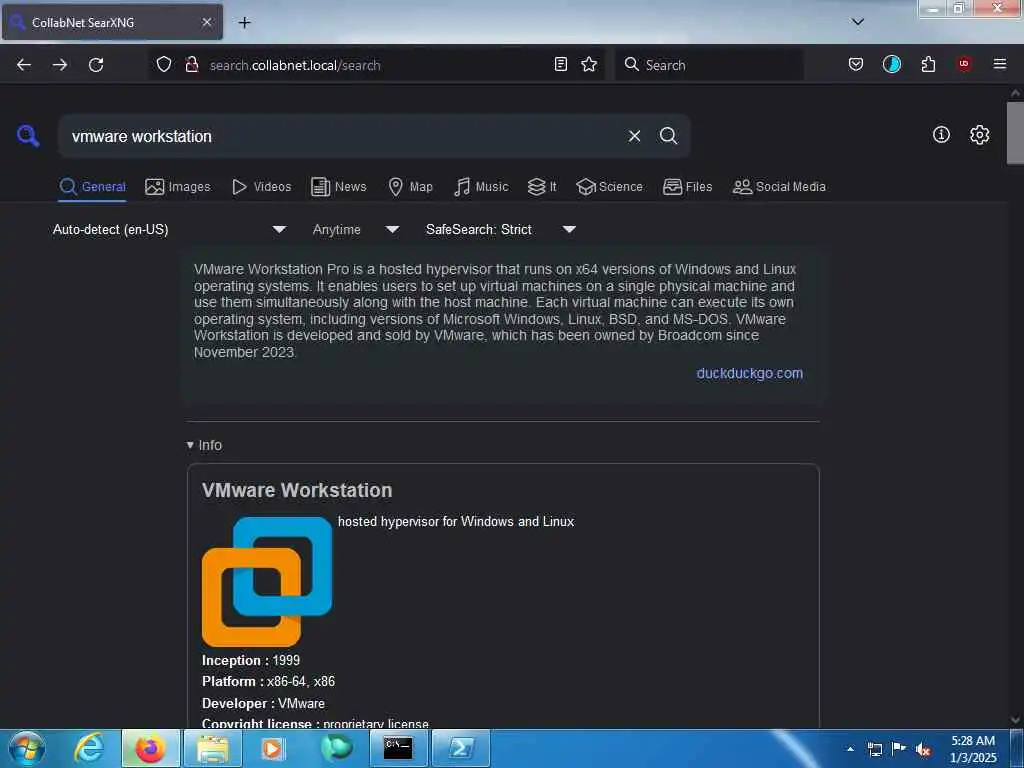Click the page vertical scrollbar thumb

(x=1015, y=133)
